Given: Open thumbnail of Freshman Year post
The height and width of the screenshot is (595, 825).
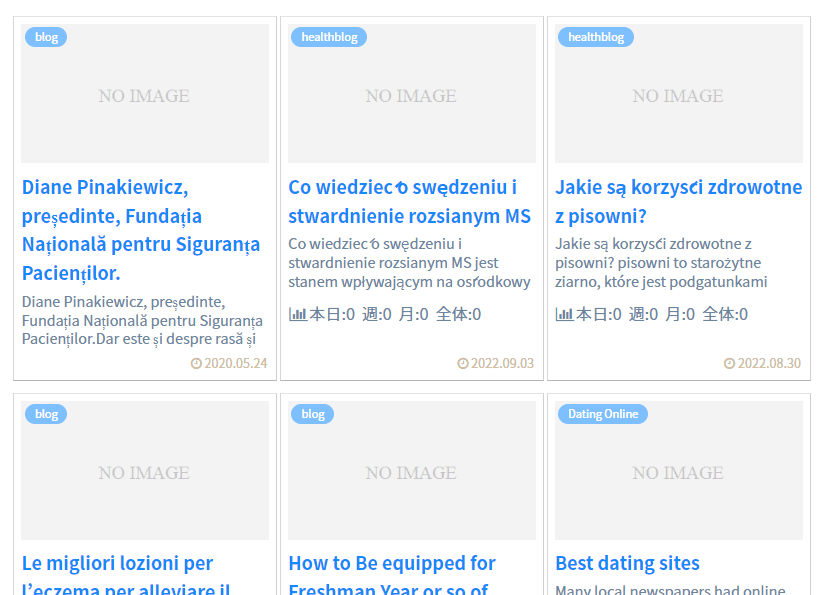Looking at the screenshot, I should tap(412, 470).
